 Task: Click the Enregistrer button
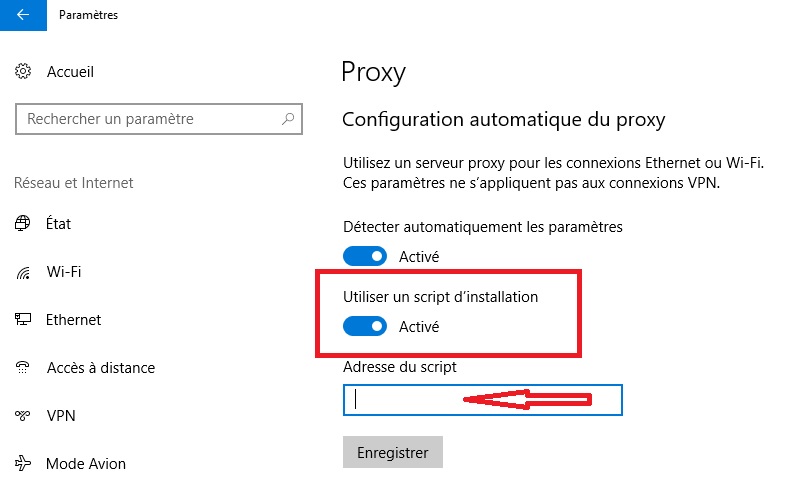pos(393,452)
